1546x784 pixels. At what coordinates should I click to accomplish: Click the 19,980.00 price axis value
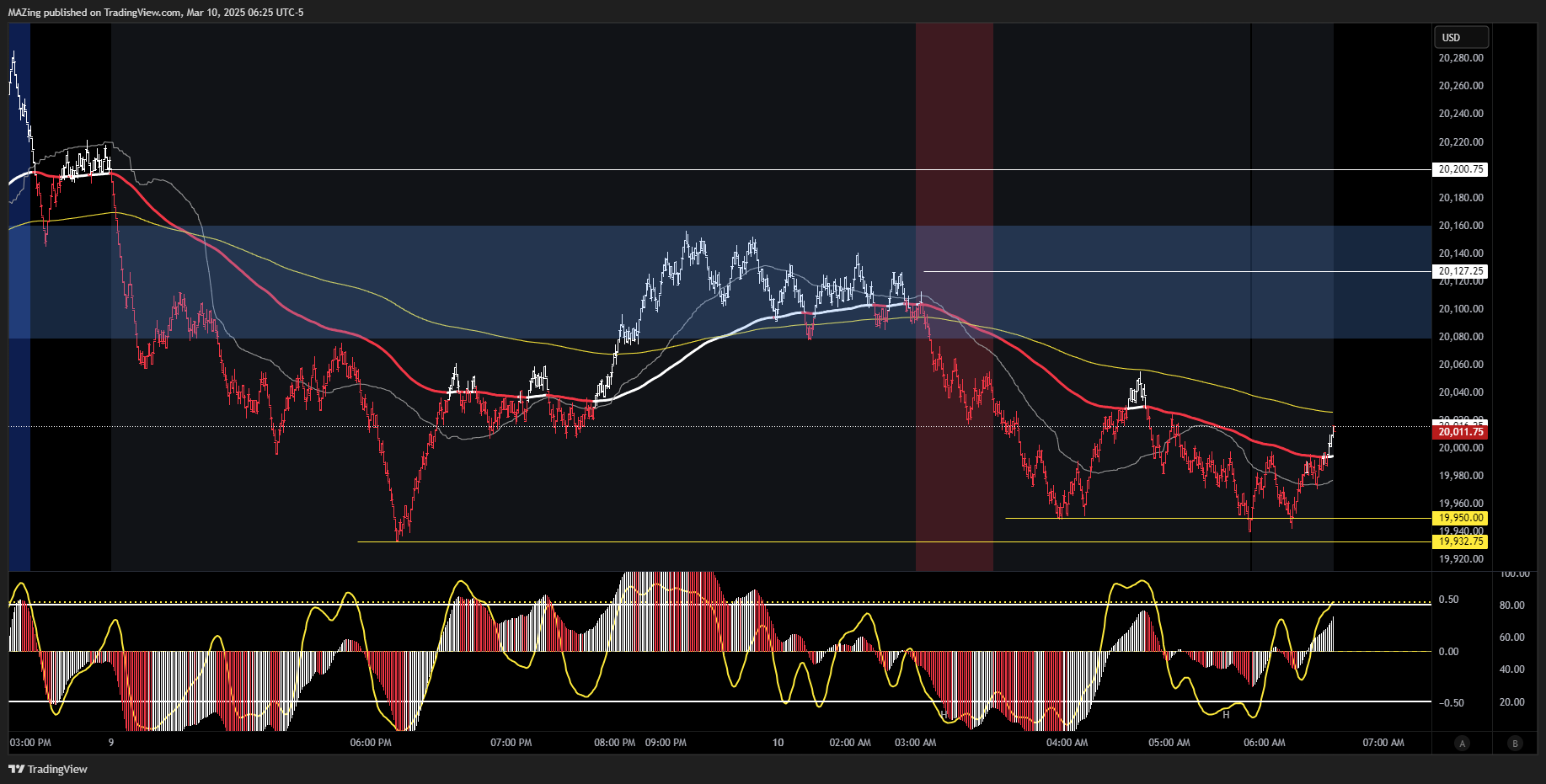pyautogui.click(x=1461, y=476)
